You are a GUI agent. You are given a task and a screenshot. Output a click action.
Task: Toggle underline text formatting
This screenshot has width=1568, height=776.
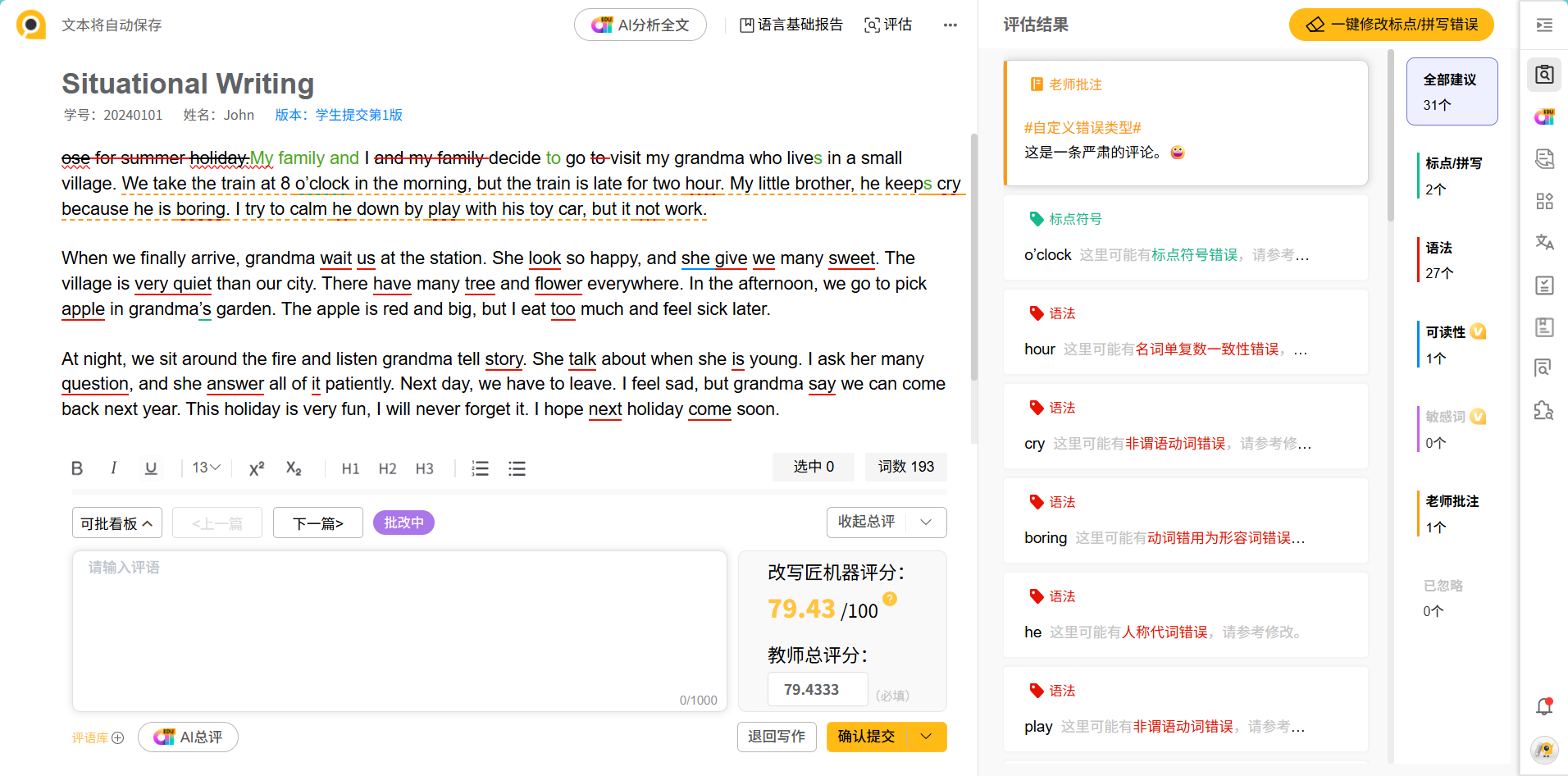point(151,468)
